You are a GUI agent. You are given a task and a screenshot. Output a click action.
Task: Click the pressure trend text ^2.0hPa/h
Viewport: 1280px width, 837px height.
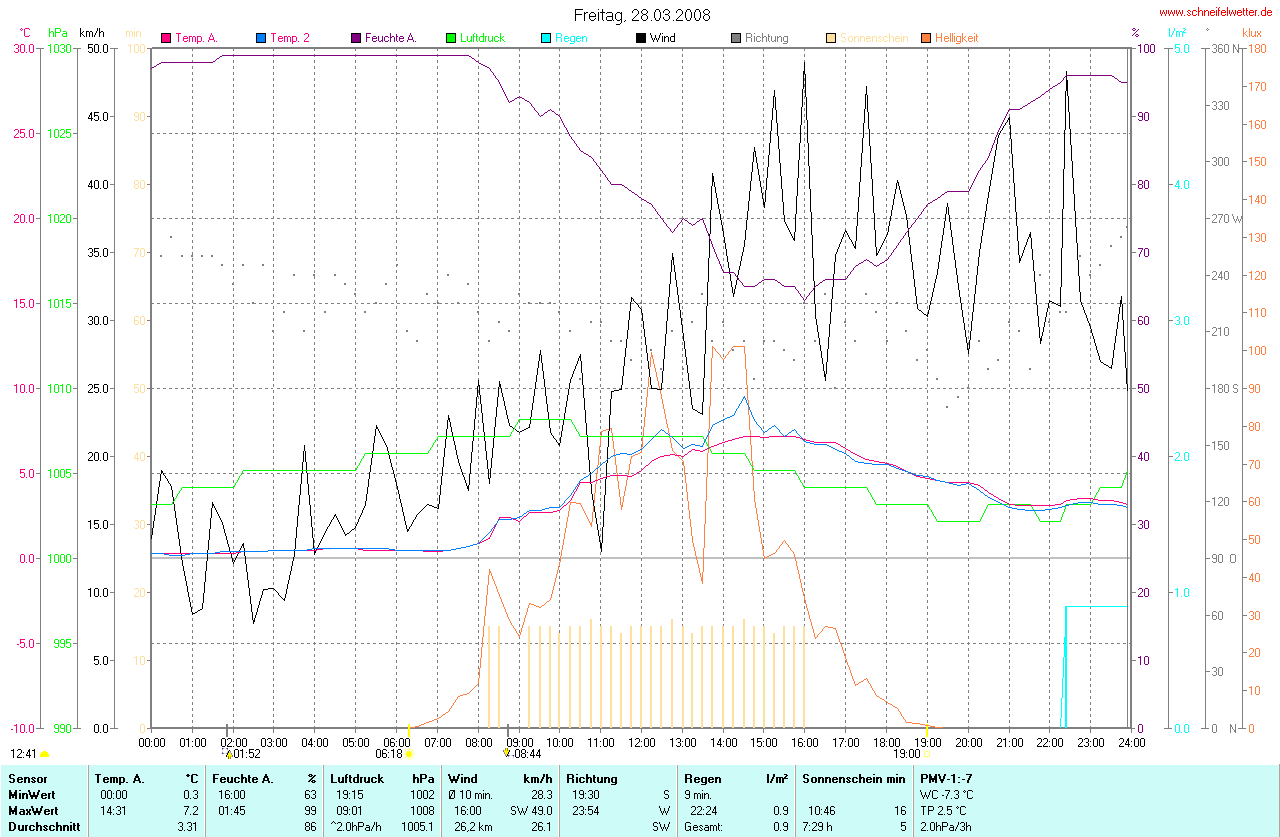click(x=358, y=827)
